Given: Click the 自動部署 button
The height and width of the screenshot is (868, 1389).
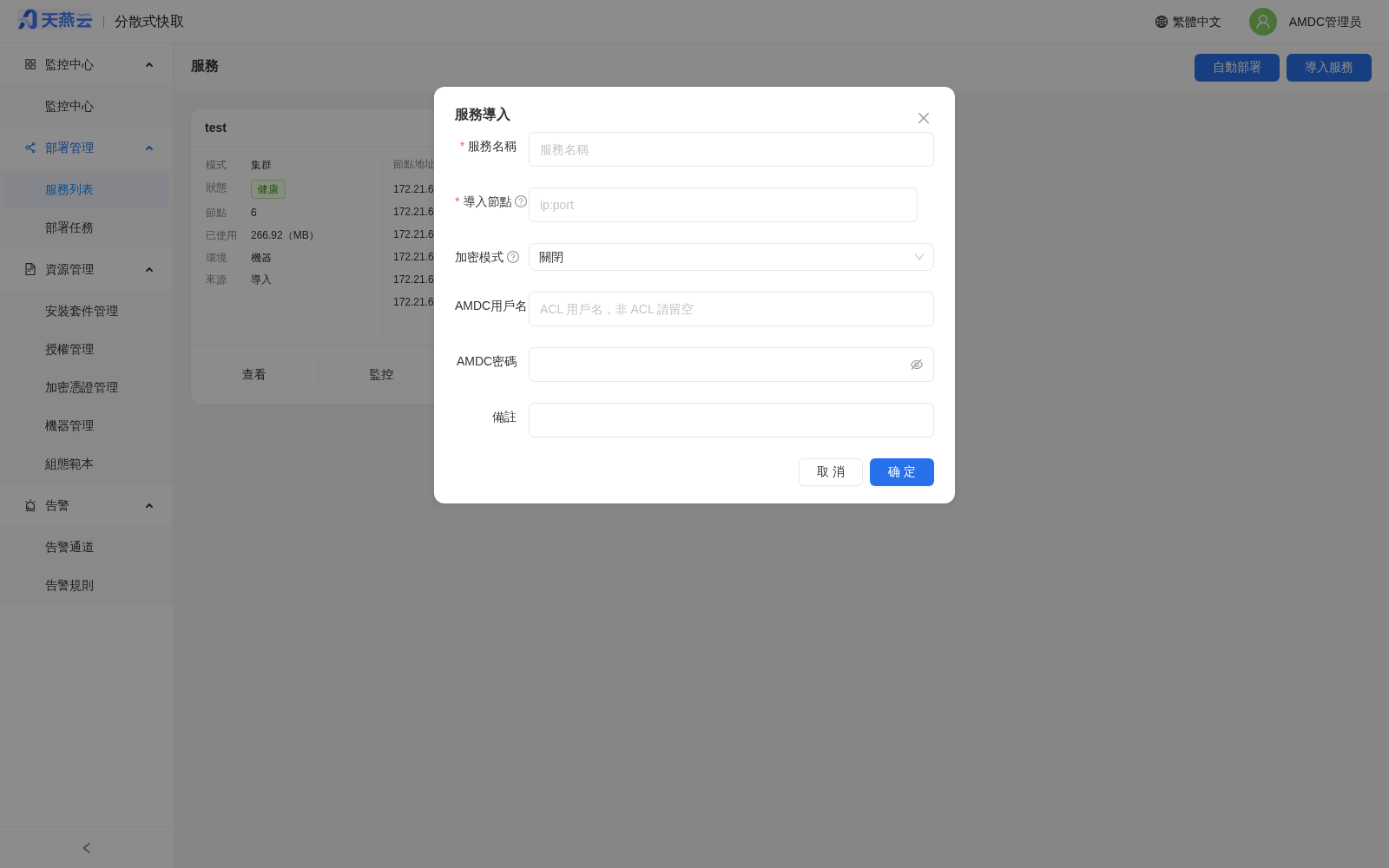Looking at the screenshot, I should pos(1237,68).
